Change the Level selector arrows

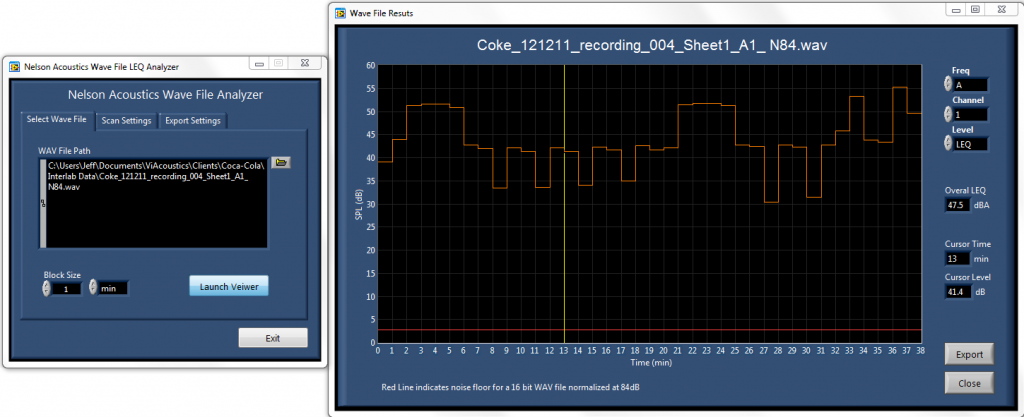948,144
